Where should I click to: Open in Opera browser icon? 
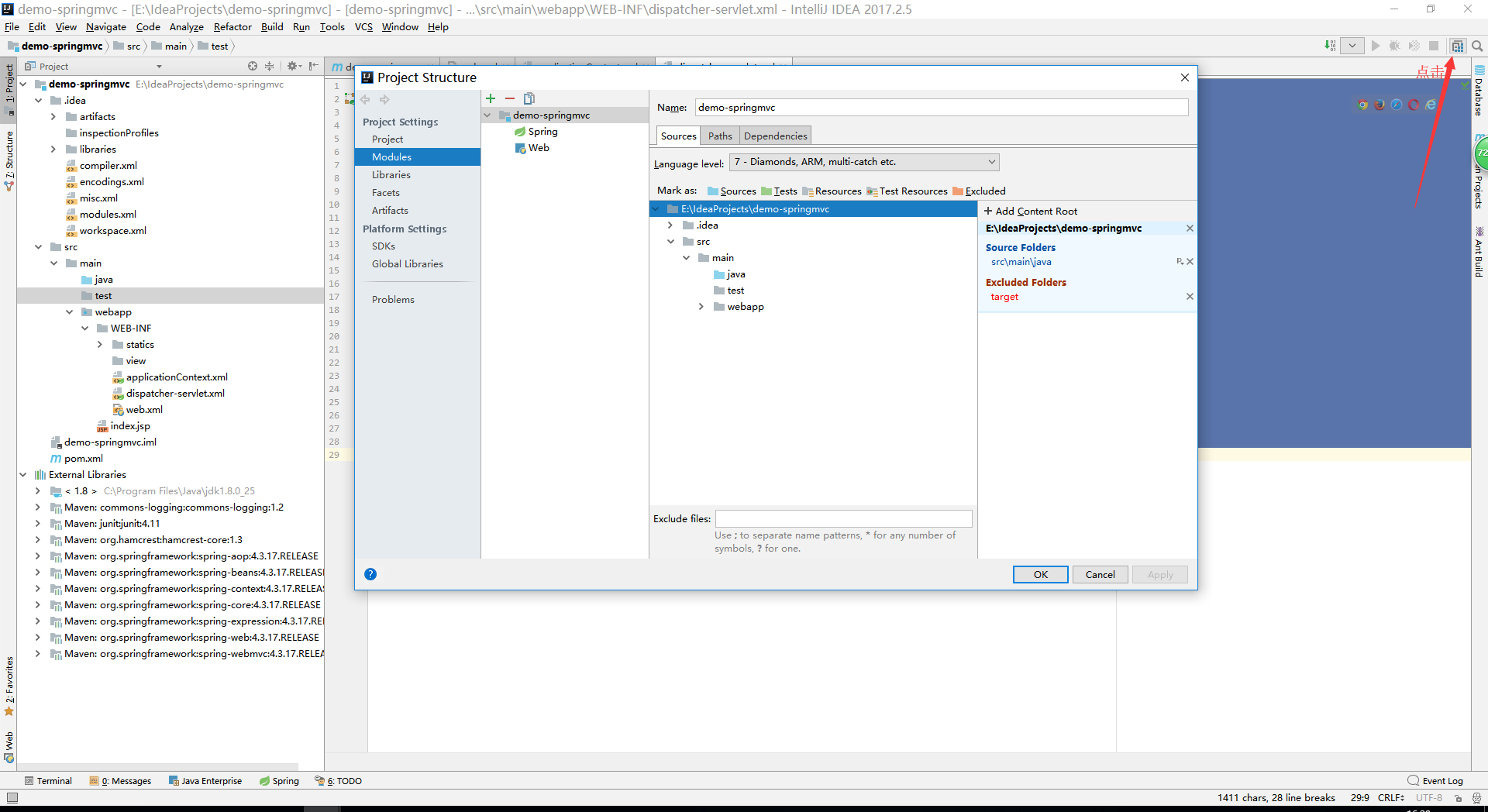click(1414, 105)
